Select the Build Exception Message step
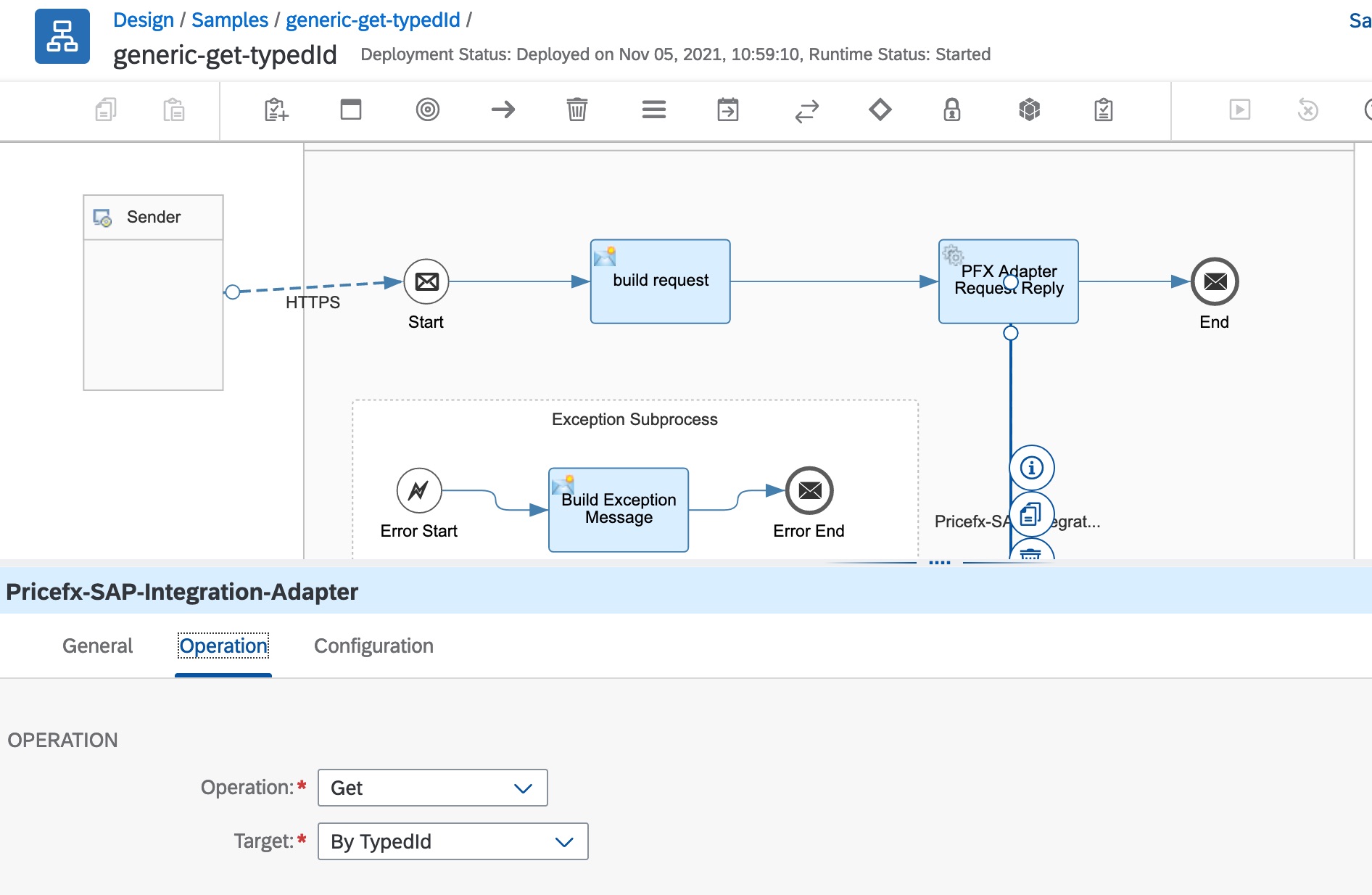 [618, 509]
